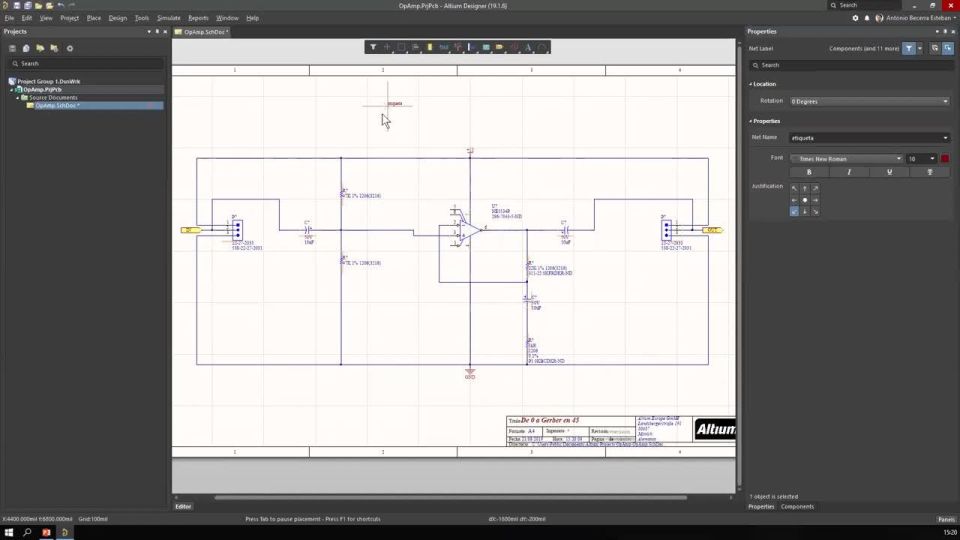Toggle select-from-list cursor icon in Properties
This screenshot has height=540, width=960.
935,48
